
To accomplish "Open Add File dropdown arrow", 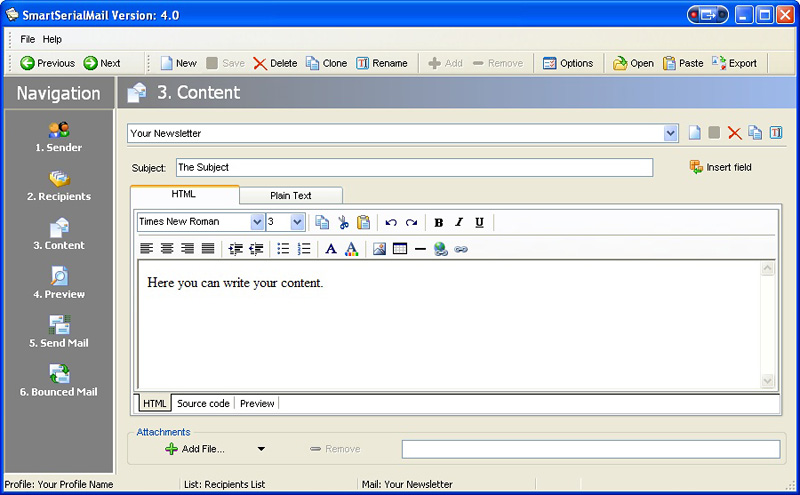I will coord(261,449).
